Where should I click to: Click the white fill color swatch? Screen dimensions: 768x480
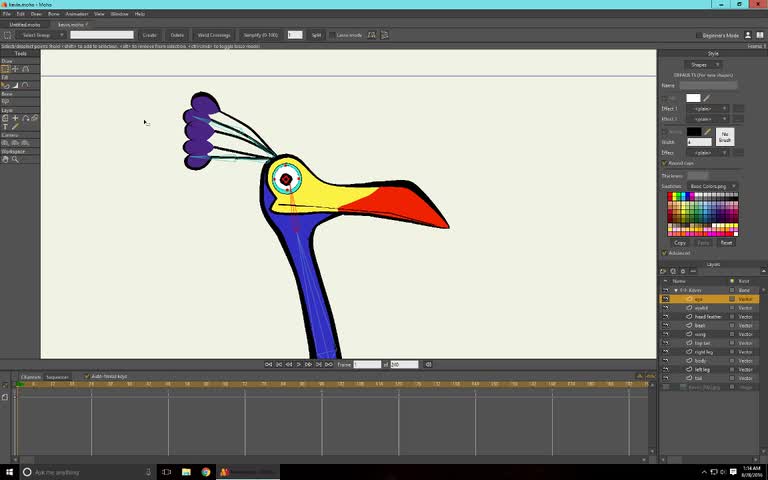coord(693,98)
